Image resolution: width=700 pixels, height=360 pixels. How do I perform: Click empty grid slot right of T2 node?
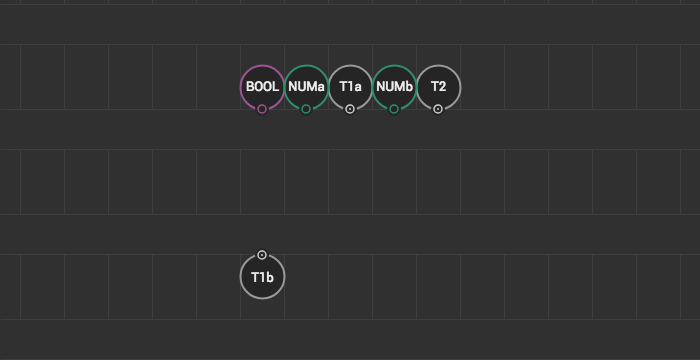(x=483, y=77)
